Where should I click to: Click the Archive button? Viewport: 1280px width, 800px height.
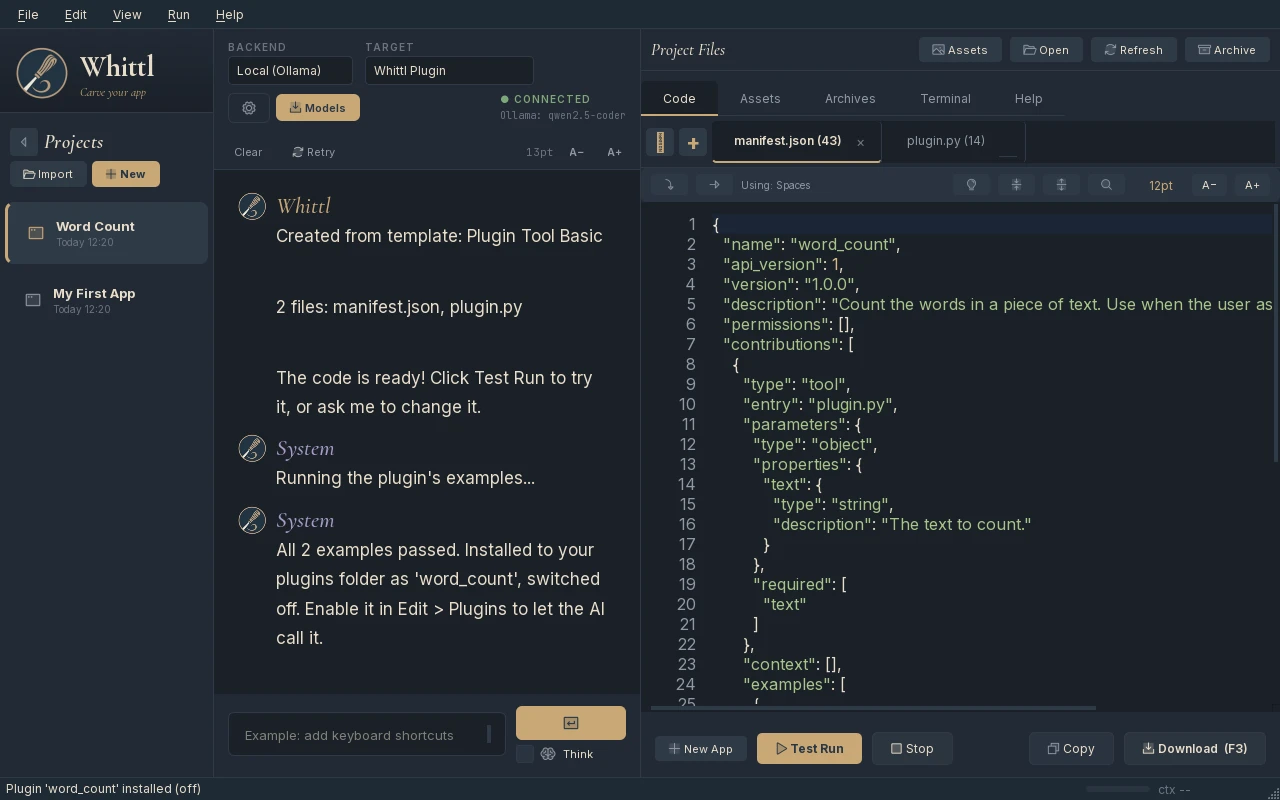(1227, 50)
